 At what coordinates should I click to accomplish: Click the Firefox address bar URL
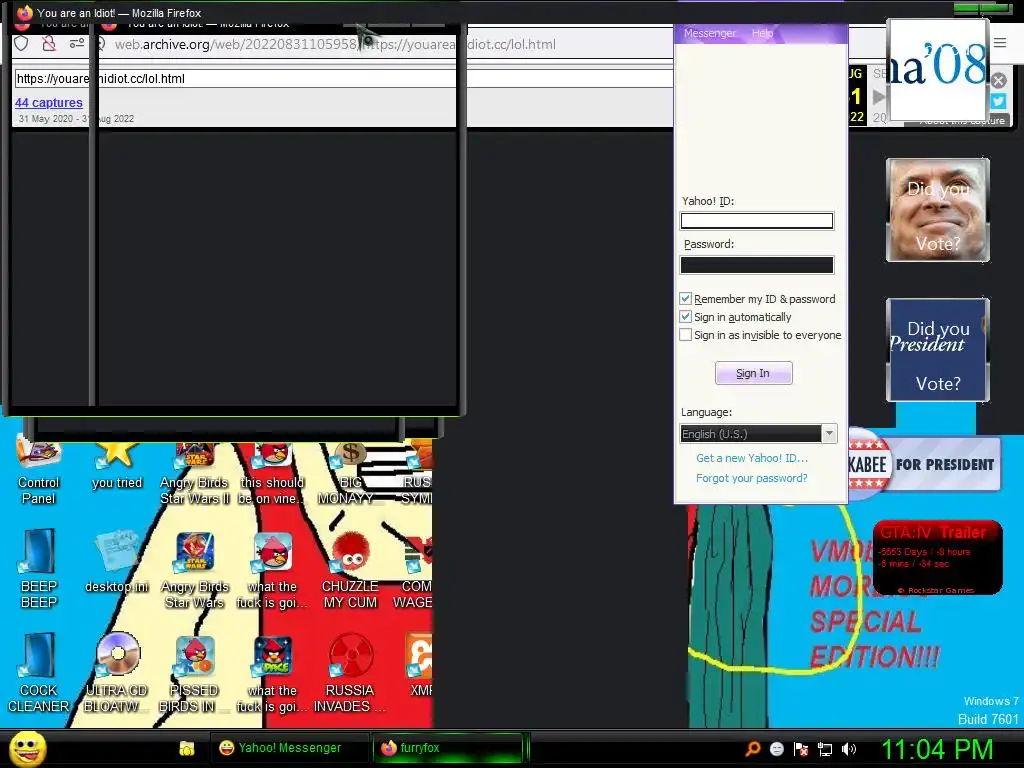335,44
